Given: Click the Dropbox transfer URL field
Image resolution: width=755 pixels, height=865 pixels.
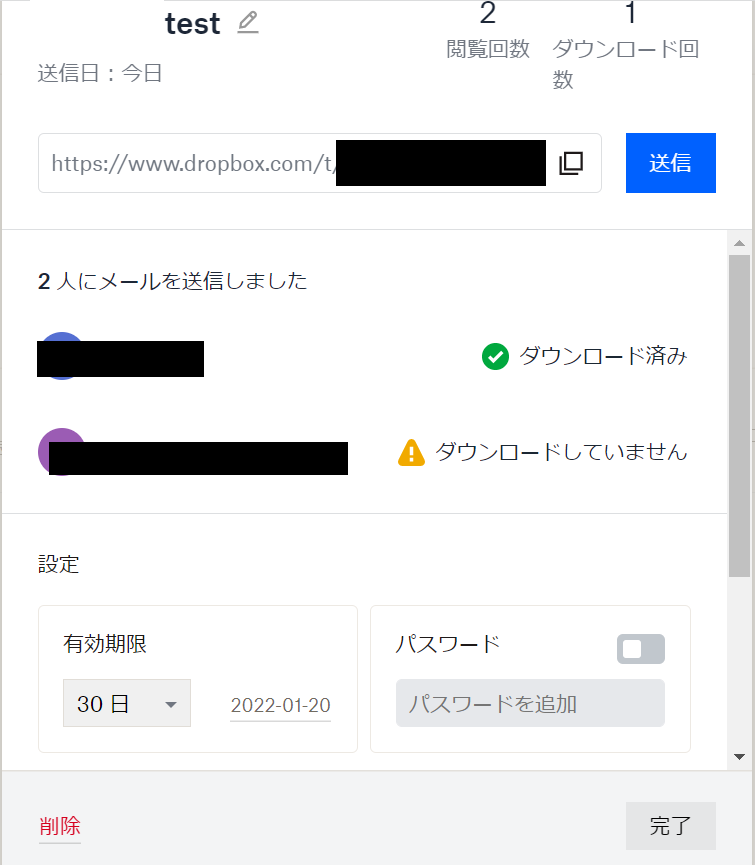Looking at the screenshot, I should click(x=190, y=163).
